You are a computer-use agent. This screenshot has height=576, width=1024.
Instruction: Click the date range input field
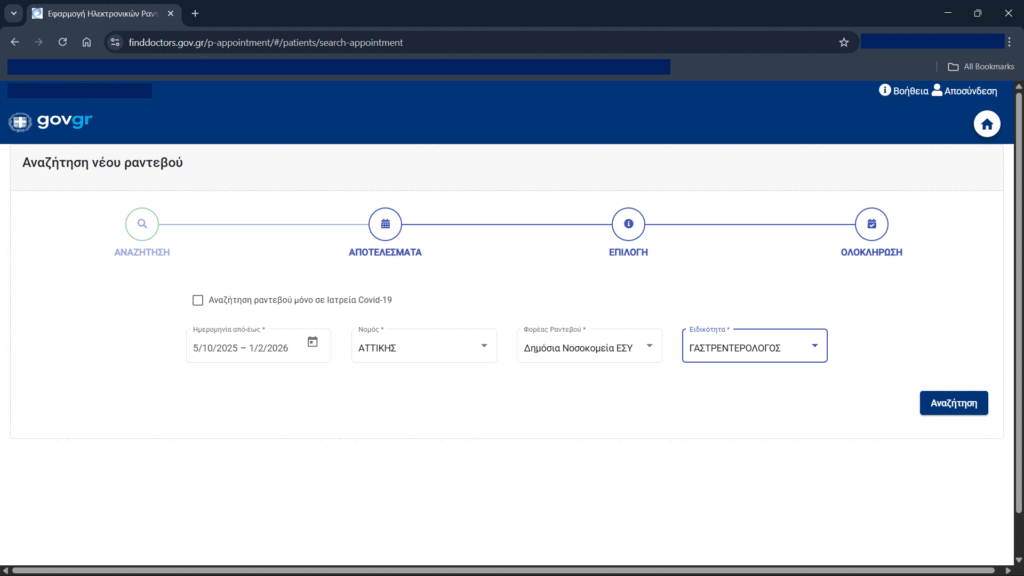click(x=246, y=348)
